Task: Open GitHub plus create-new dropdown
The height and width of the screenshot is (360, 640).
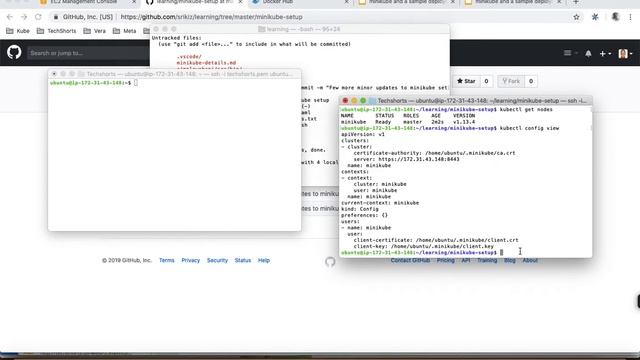Action: [605, 53]
